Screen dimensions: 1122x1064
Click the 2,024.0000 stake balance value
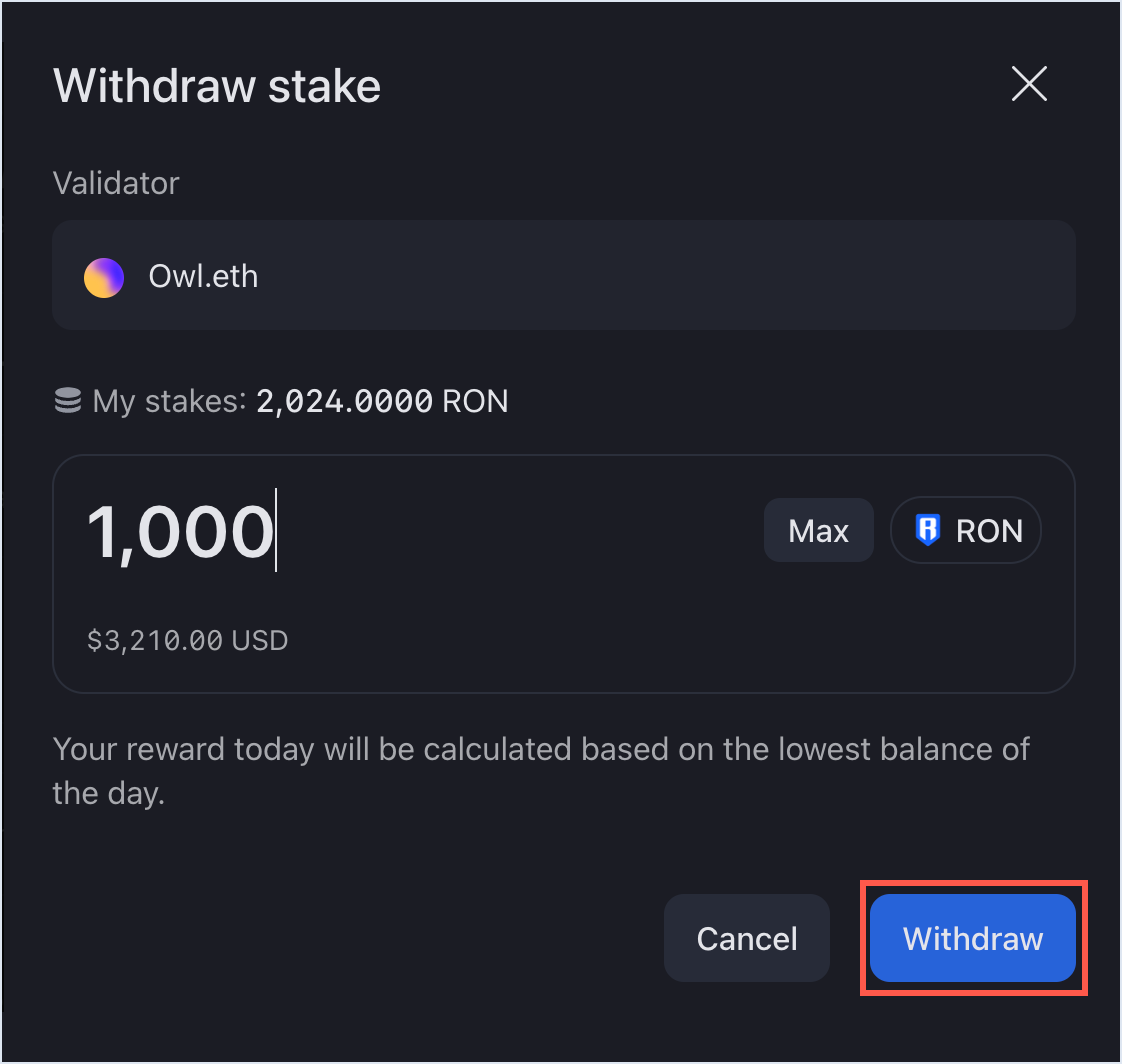pos(344,402)
